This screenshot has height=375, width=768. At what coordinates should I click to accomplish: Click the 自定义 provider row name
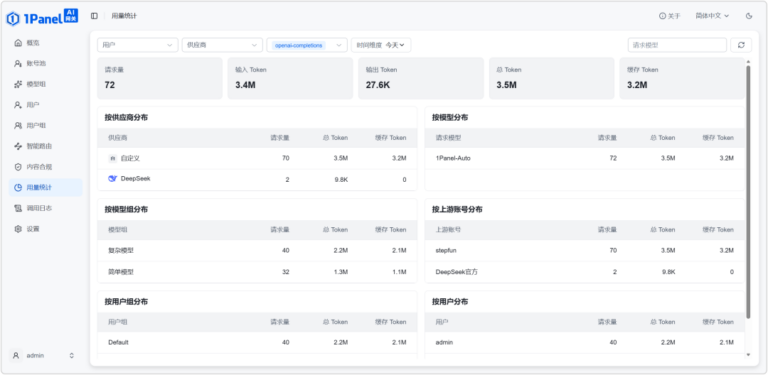pyautogui.click(x=130, y=158)
